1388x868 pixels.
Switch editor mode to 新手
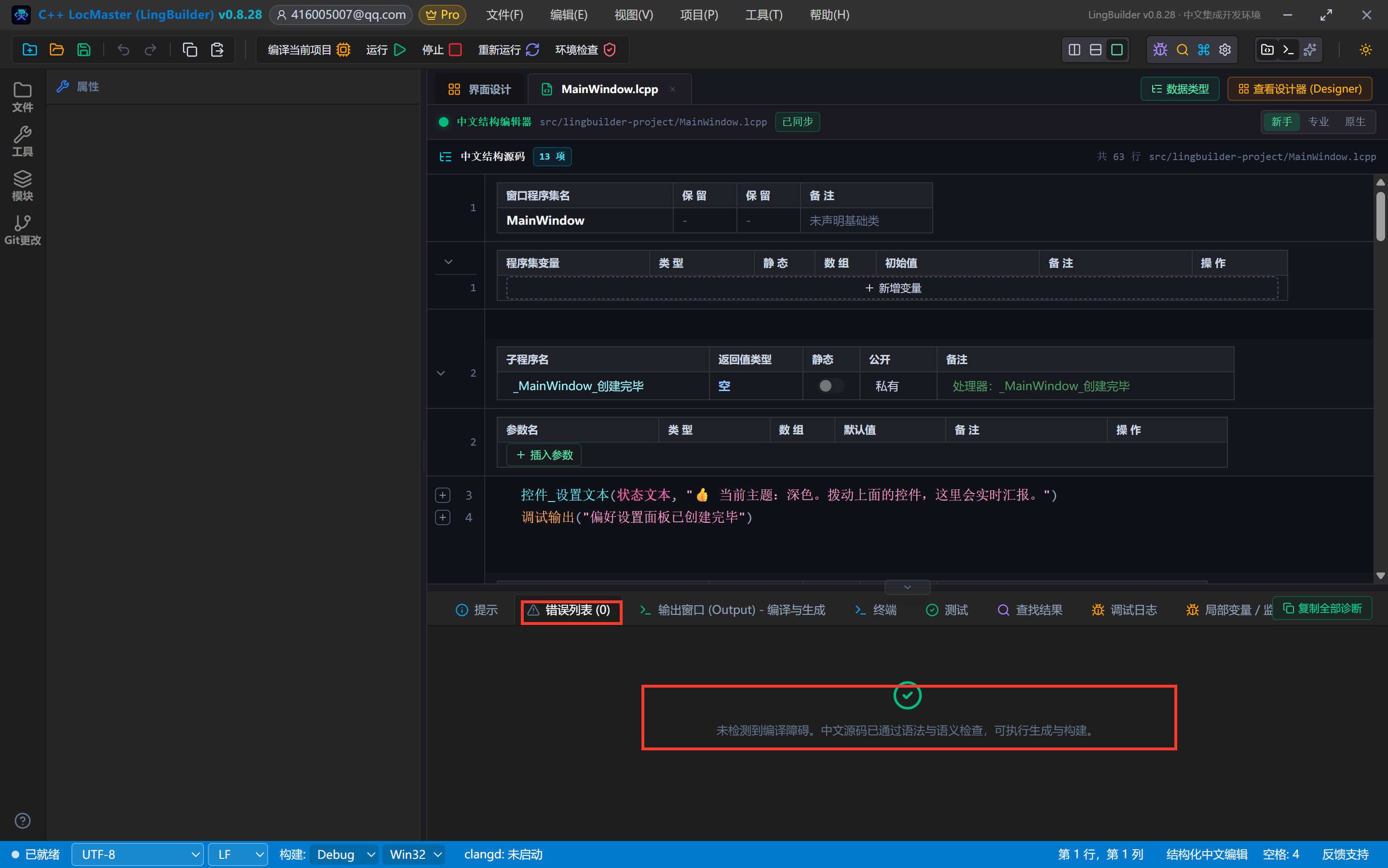pyautogui.click(x=1281, y=122)
